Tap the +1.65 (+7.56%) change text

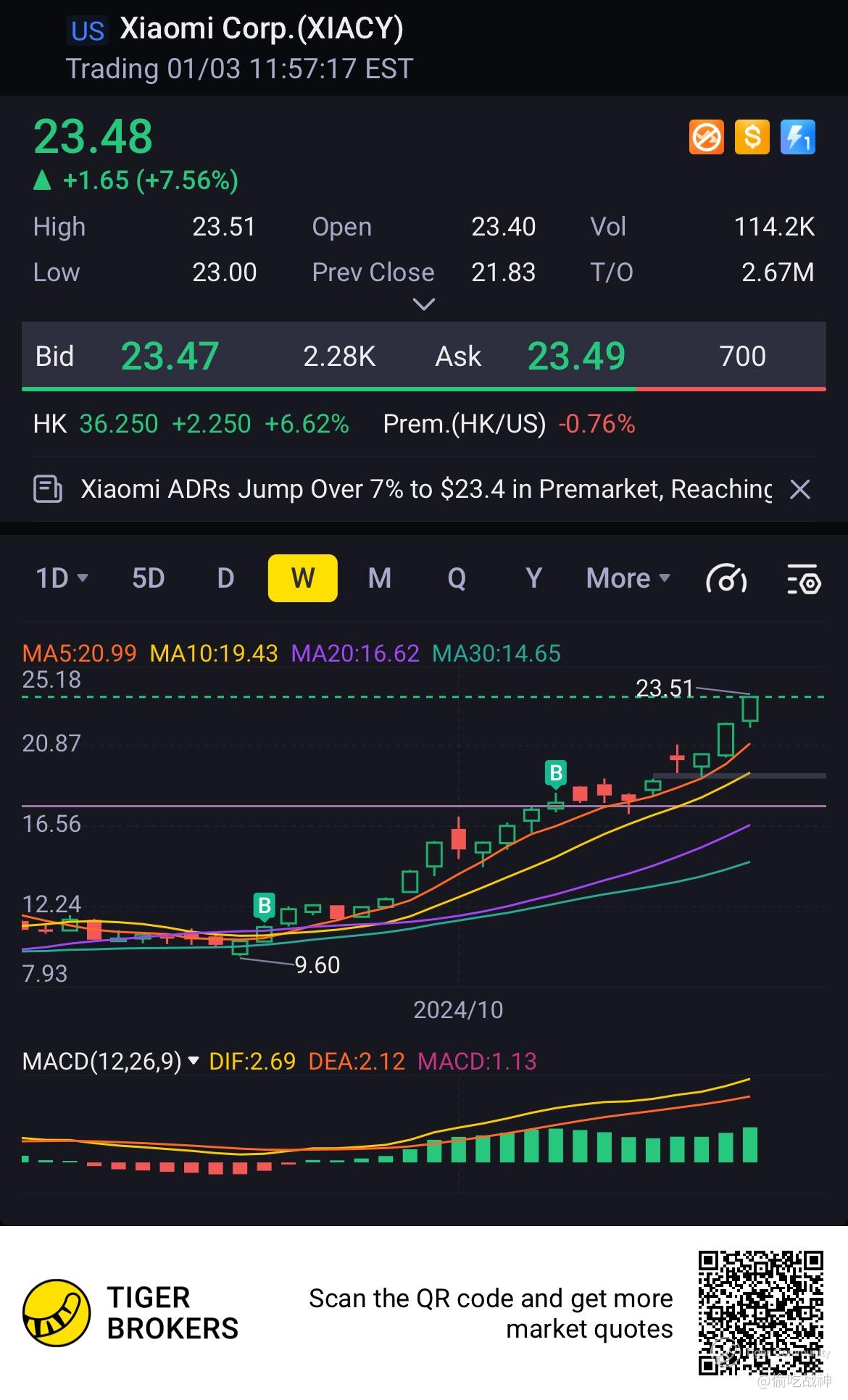(151, 180)
